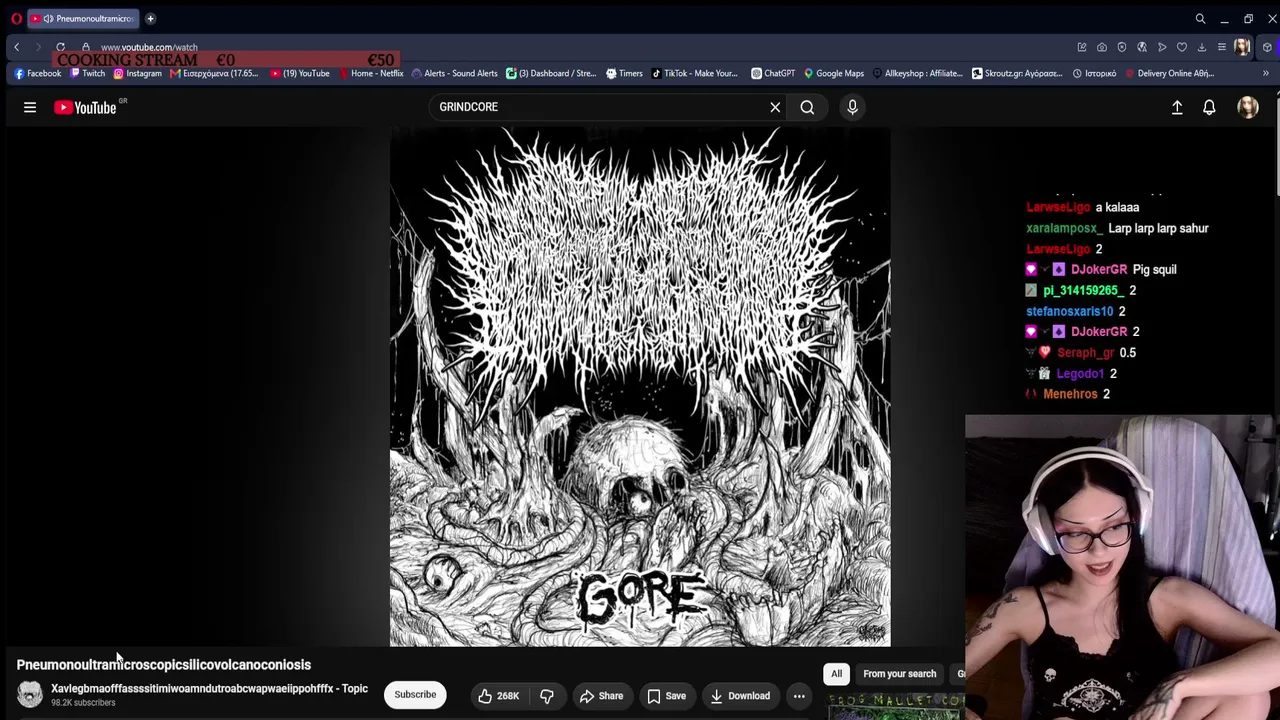Open the Opera easy setup menu

[1222, 47]
